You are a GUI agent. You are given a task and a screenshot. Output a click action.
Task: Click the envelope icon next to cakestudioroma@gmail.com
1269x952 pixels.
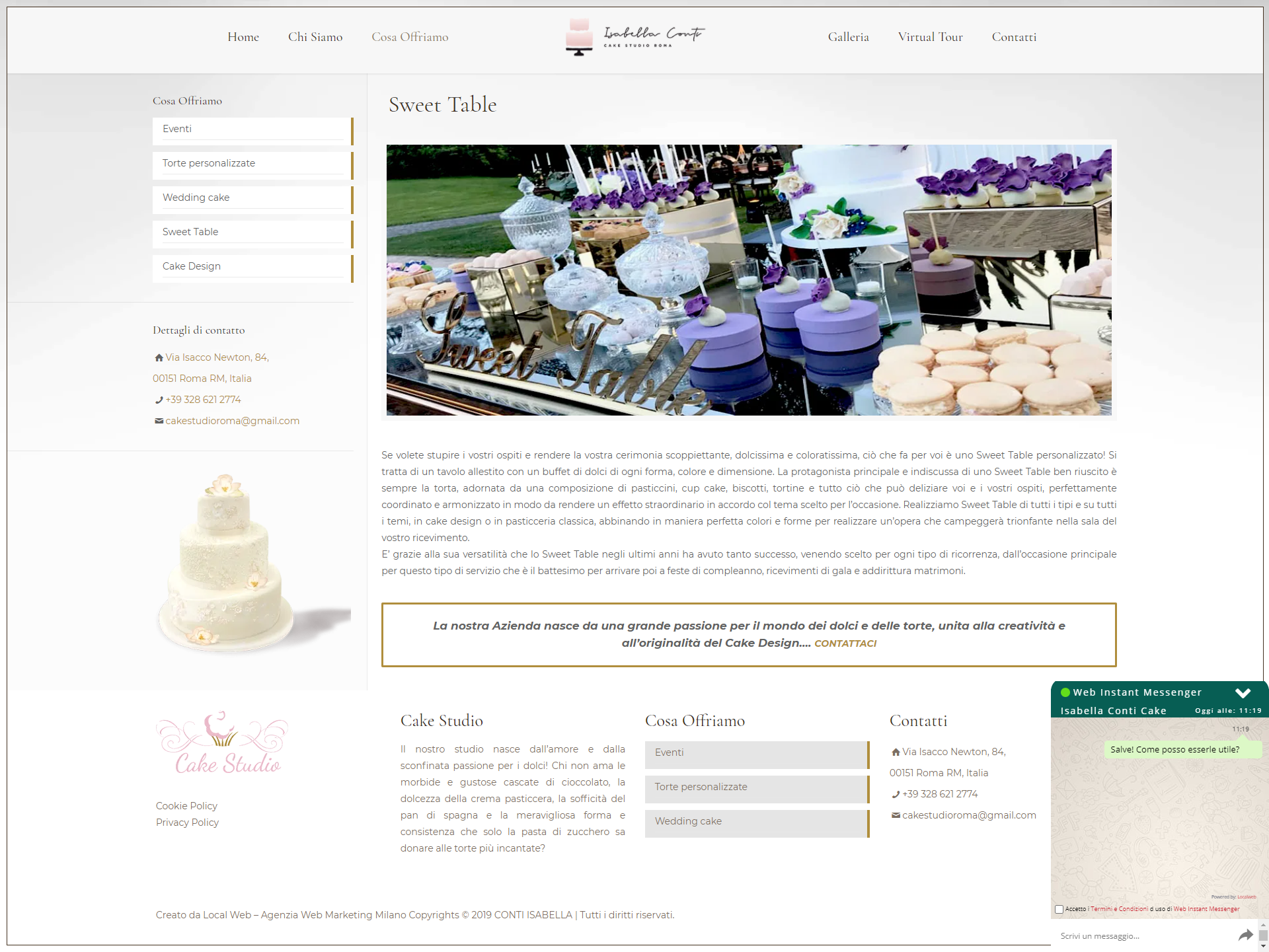(159, 421)
